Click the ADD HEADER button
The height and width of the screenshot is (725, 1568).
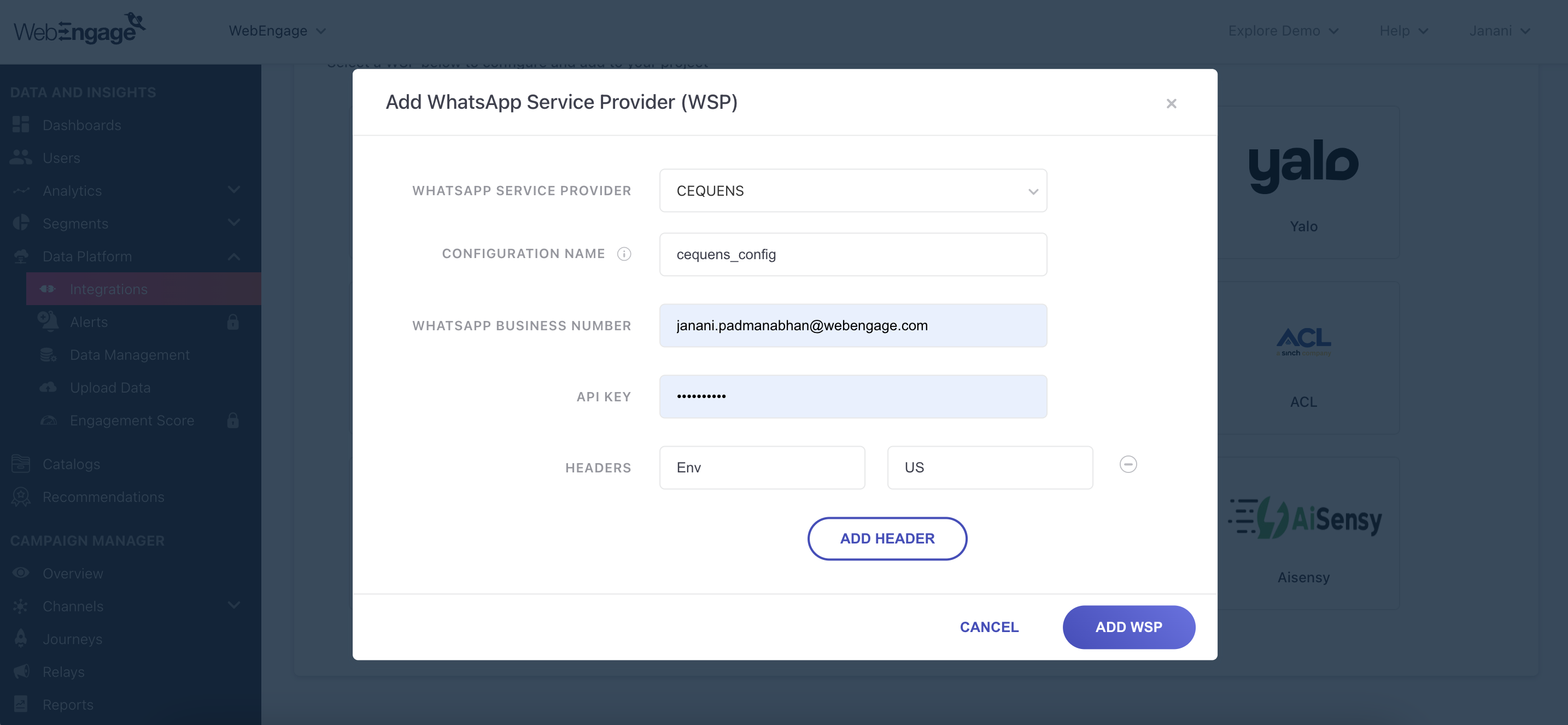(x=887, y=539)
